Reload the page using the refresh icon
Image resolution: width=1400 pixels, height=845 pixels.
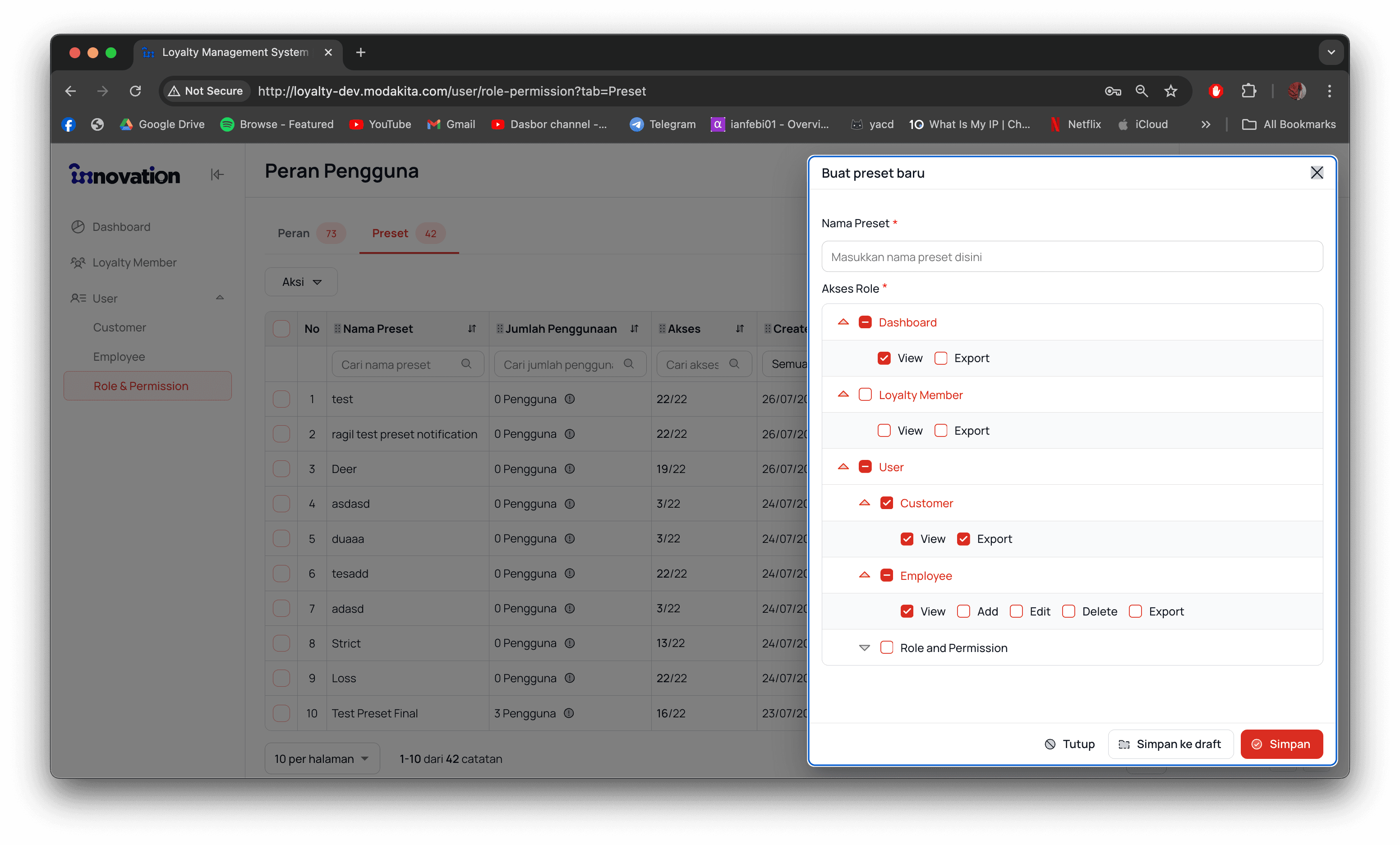[x=135, y=91]
